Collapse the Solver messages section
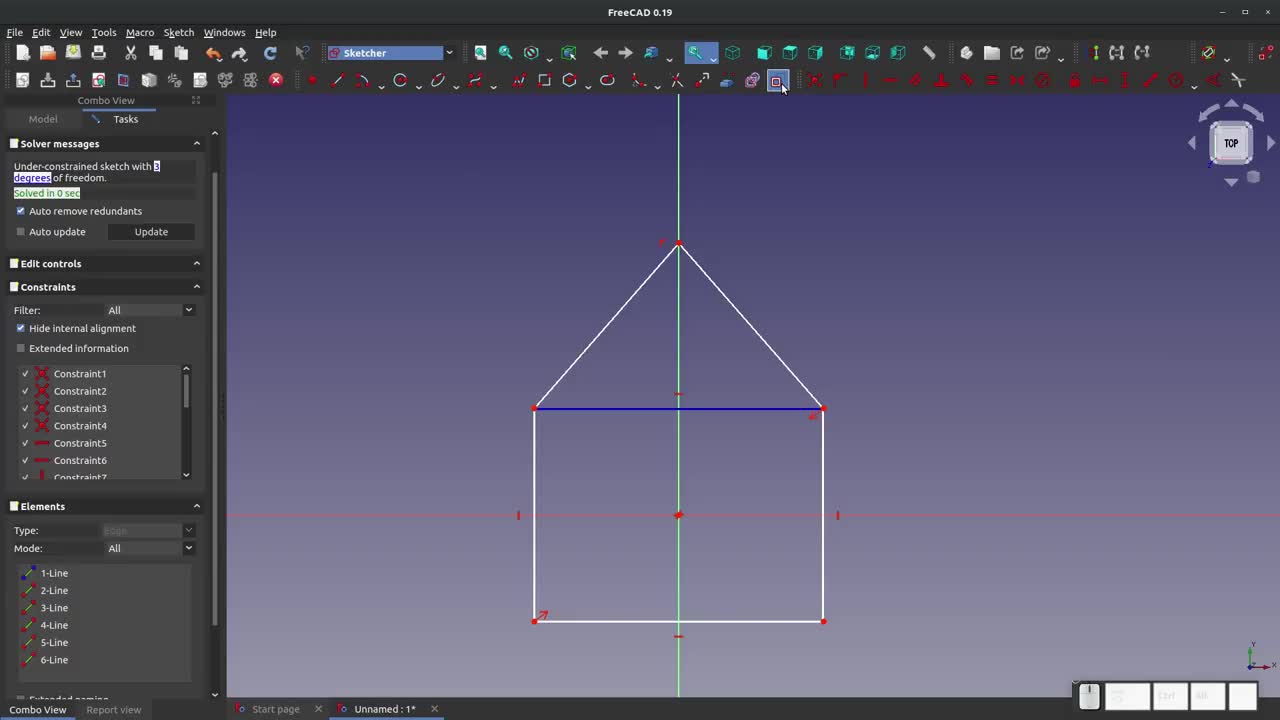1280x720 pixels. (x=196, y=144)
